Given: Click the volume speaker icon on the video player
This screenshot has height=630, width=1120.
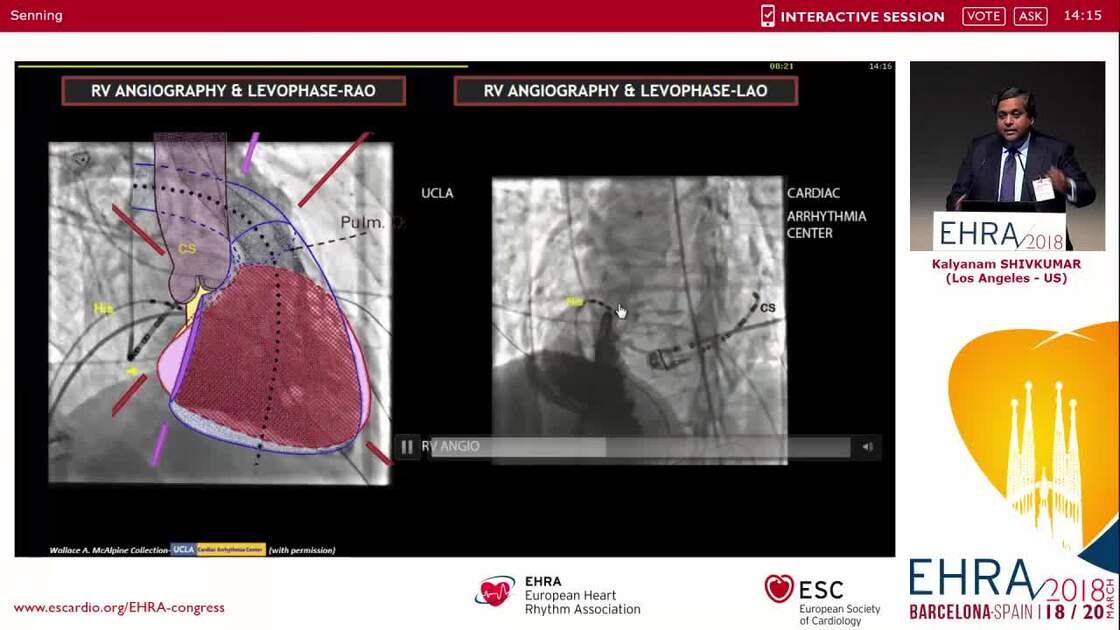Looking at the screenshot, I should [866, 447].
